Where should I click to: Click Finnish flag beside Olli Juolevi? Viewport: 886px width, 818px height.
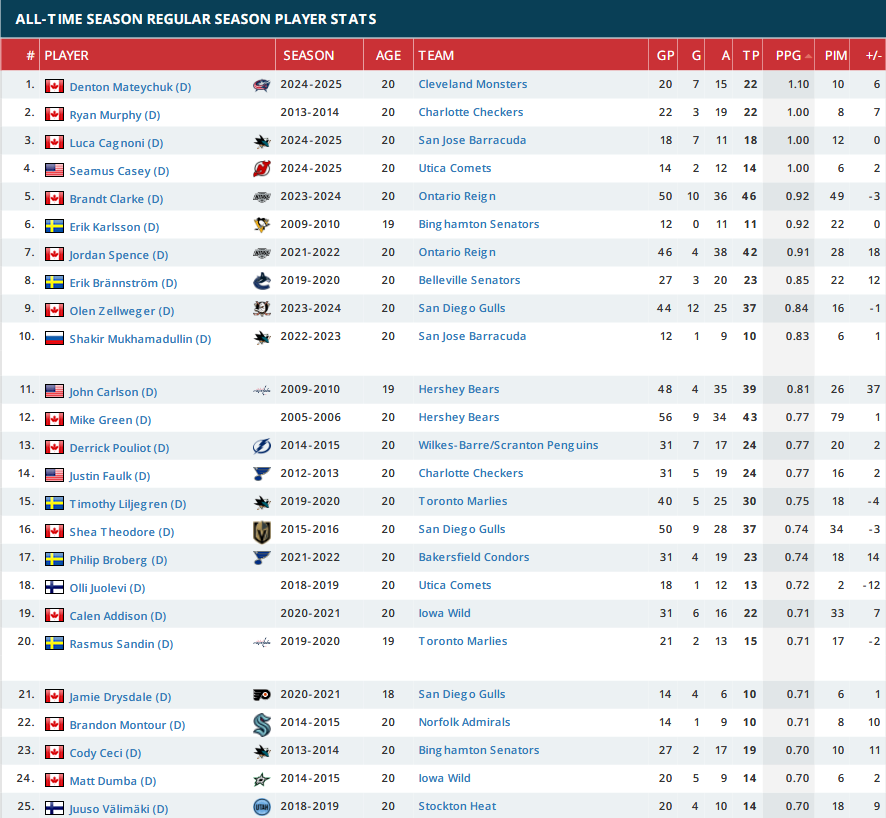pos(54,587)
